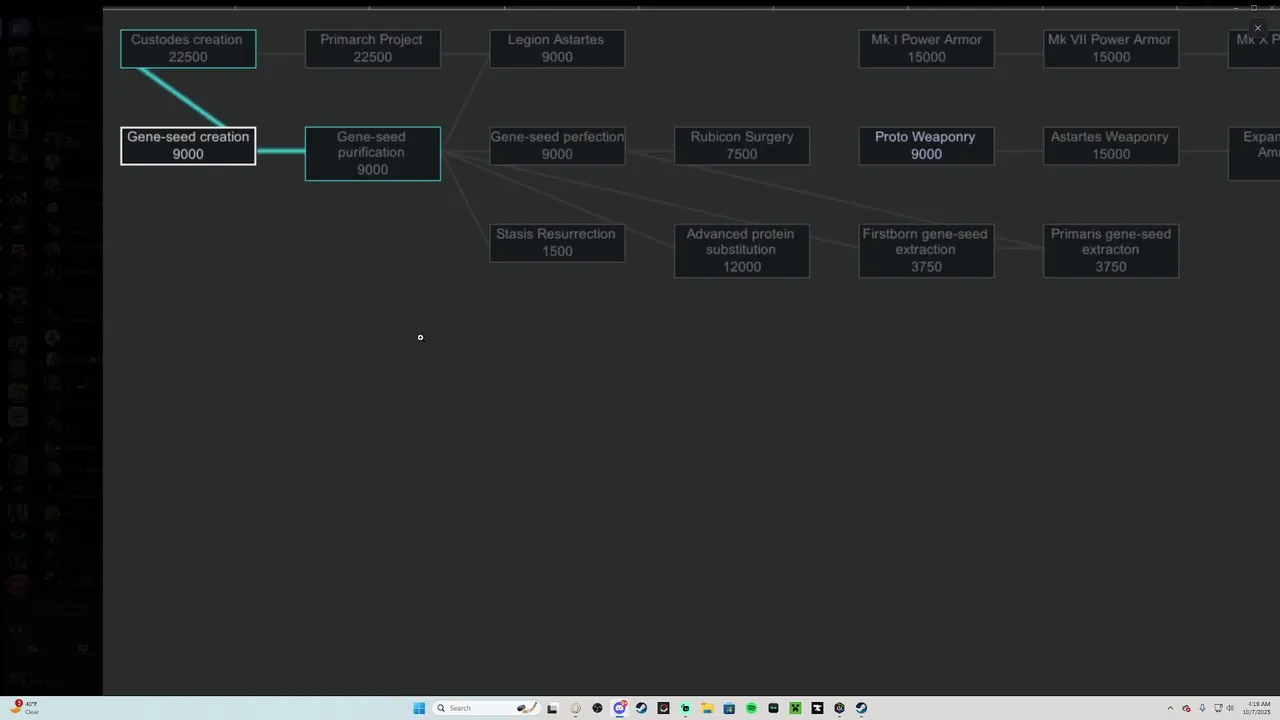Open the Mk VII Power Armor node
Viewport: 1280px width, 720px height.
pyautogui.click(x=1111, y=49)
